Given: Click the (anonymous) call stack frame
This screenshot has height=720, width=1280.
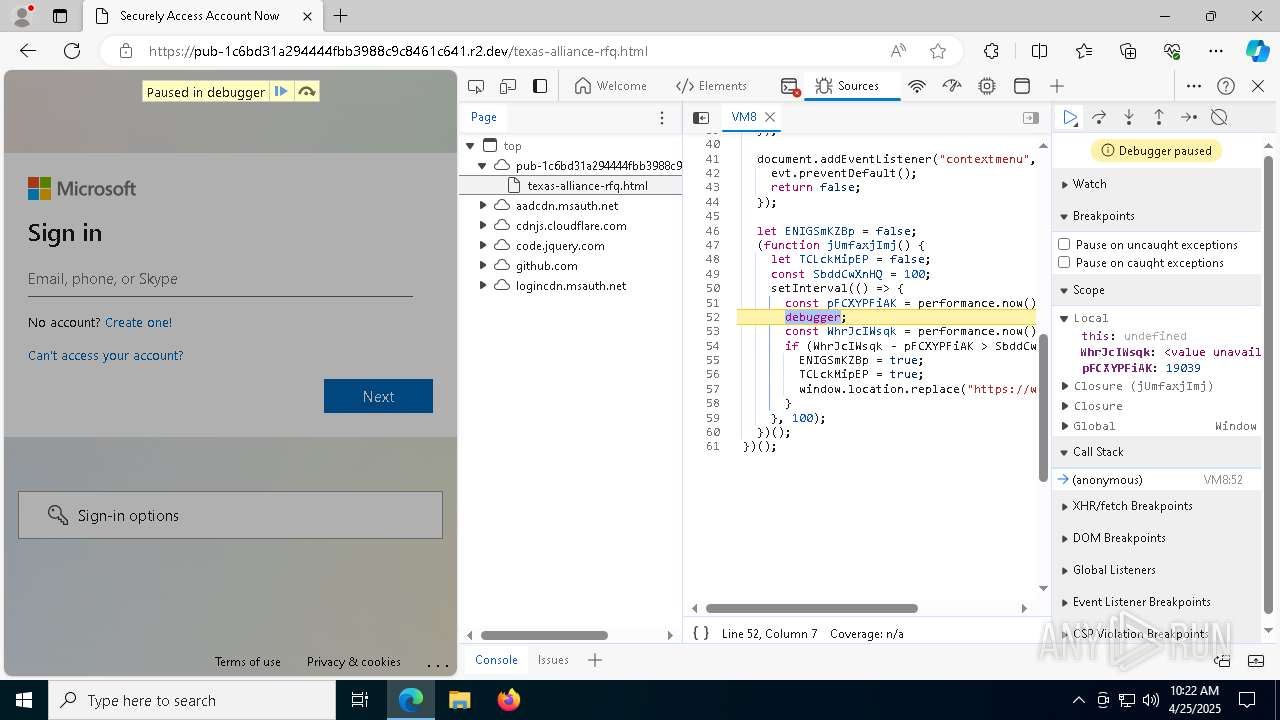Looking at the screenshot, I should pos(1157,480).
